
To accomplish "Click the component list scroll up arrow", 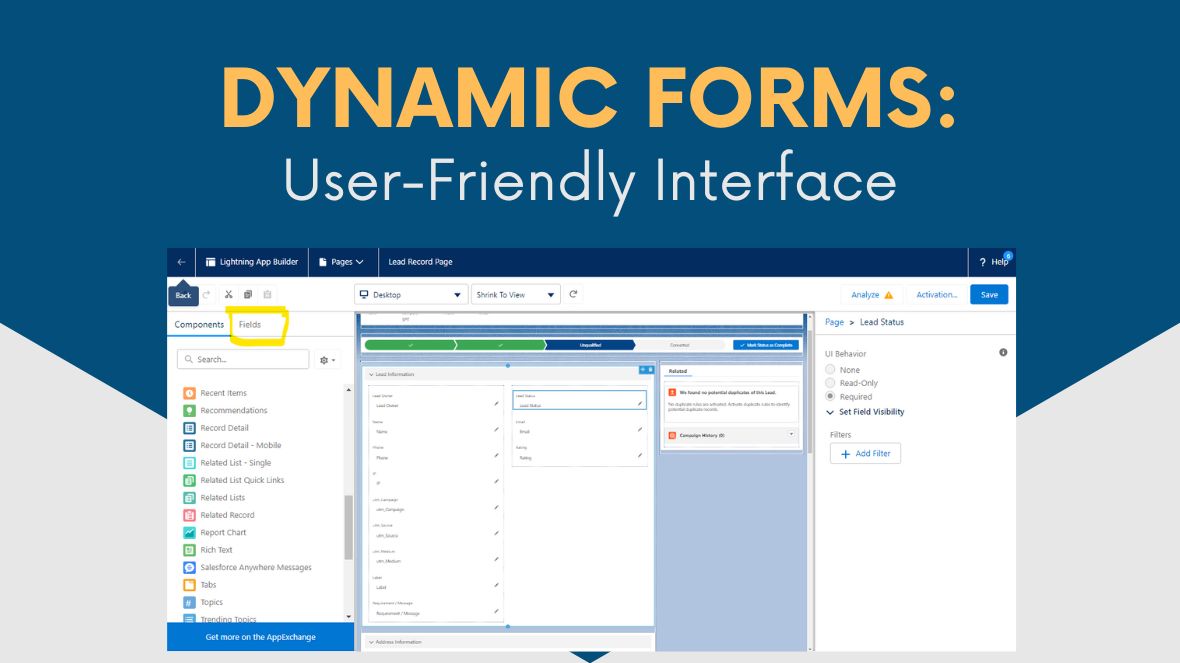I will [x=348, y=390].
